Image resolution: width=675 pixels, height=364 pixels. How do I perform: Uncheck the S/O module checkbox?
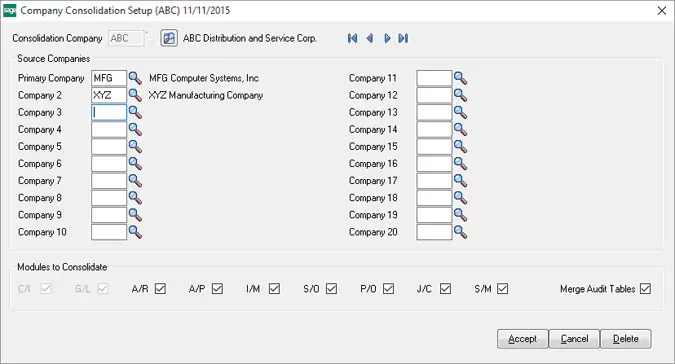click(331, 289)
